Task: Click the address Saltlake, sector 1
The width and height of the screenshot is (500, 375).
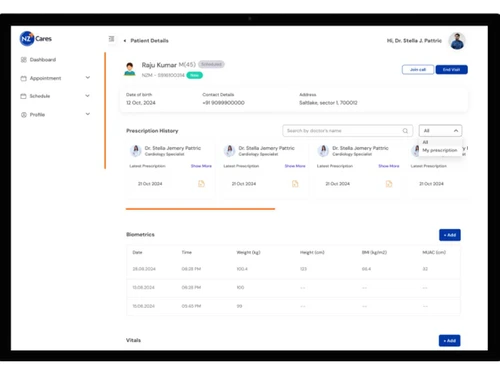Action: tap(328, 103)
